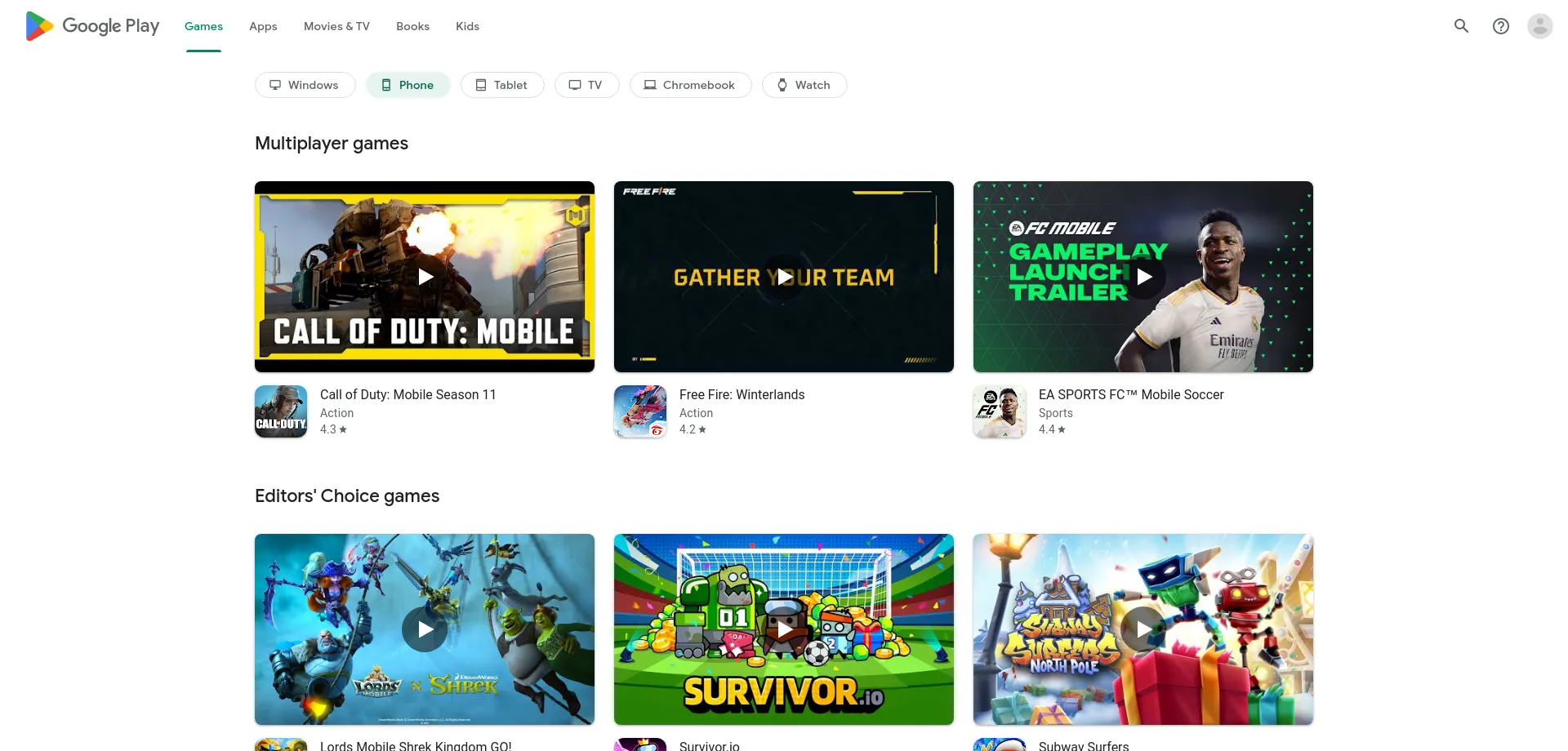The width and height of the screenshot is (1568, 751).
Task: Play the FC Mobile gameplay launch trailer
Action: 1143,277
